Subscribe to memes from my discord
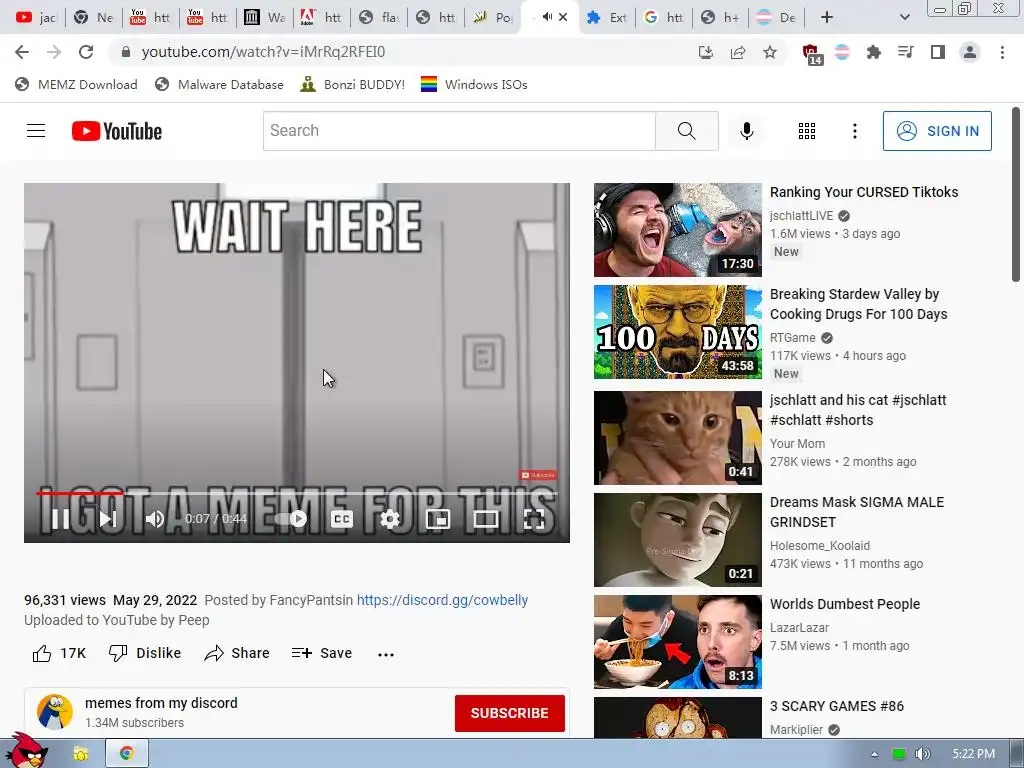The height and width of the screenshot is (768, 1024). [x=509, y=713]
